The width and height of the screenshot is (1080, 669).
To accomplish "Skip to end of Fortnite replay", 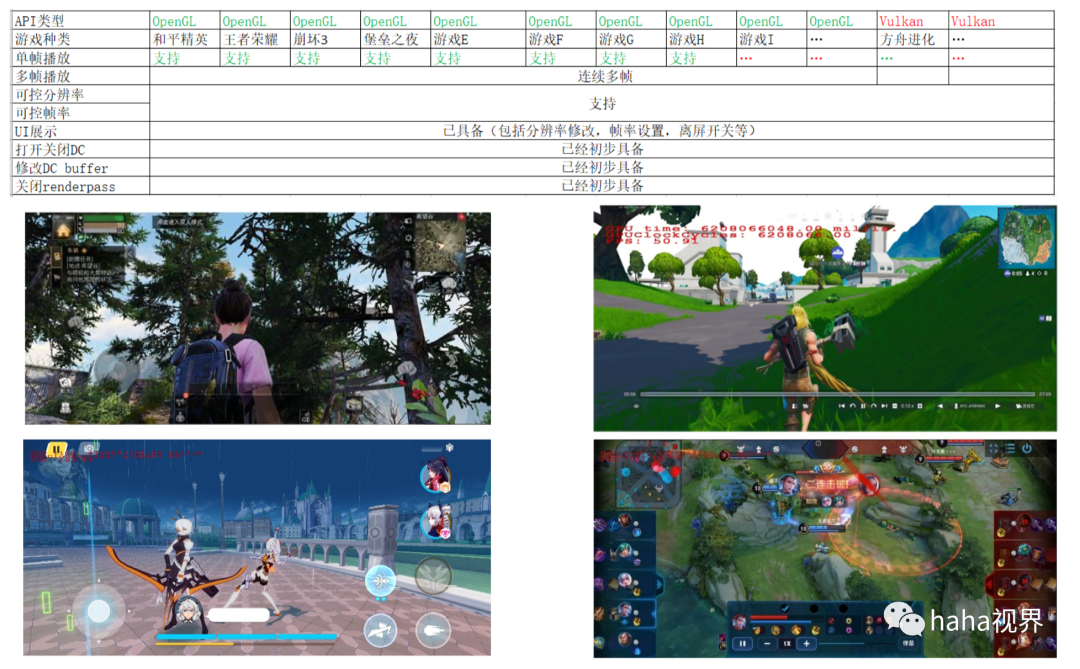I will (884, 406).
